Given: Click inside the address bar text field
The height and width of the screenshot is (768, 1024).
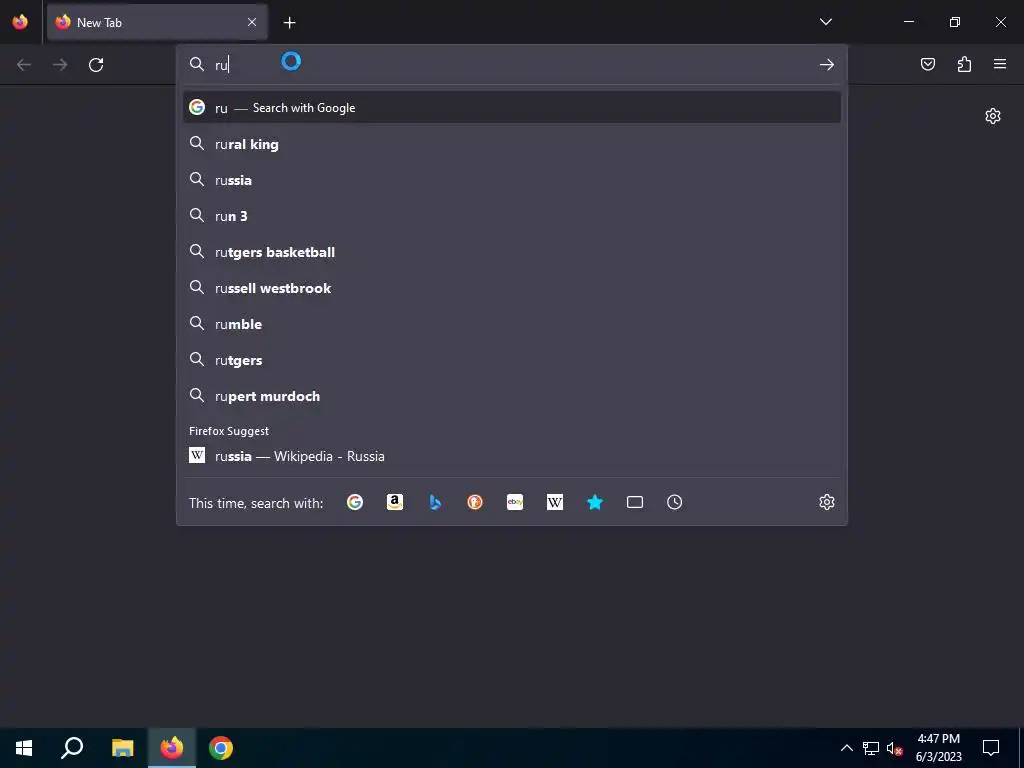Looking at the screenshot, I should (511, 65).
